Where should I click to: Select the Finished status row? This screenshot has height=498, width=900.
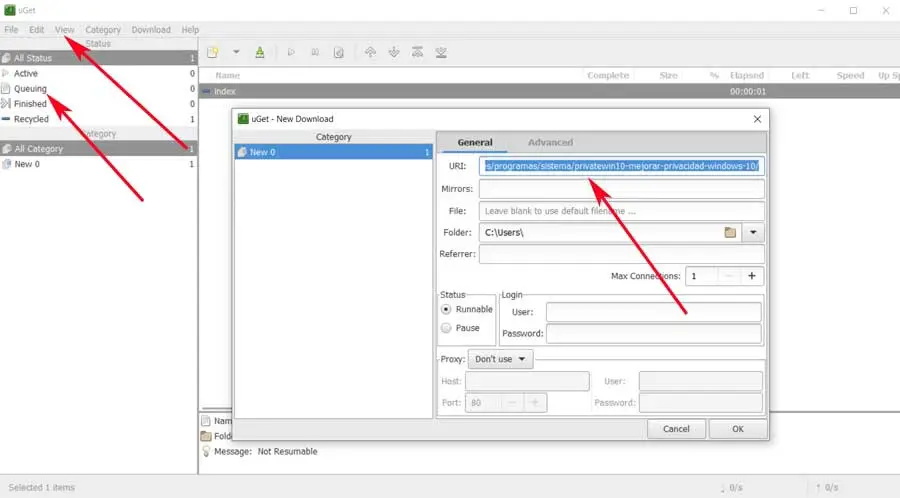click(x=99, y=104)
